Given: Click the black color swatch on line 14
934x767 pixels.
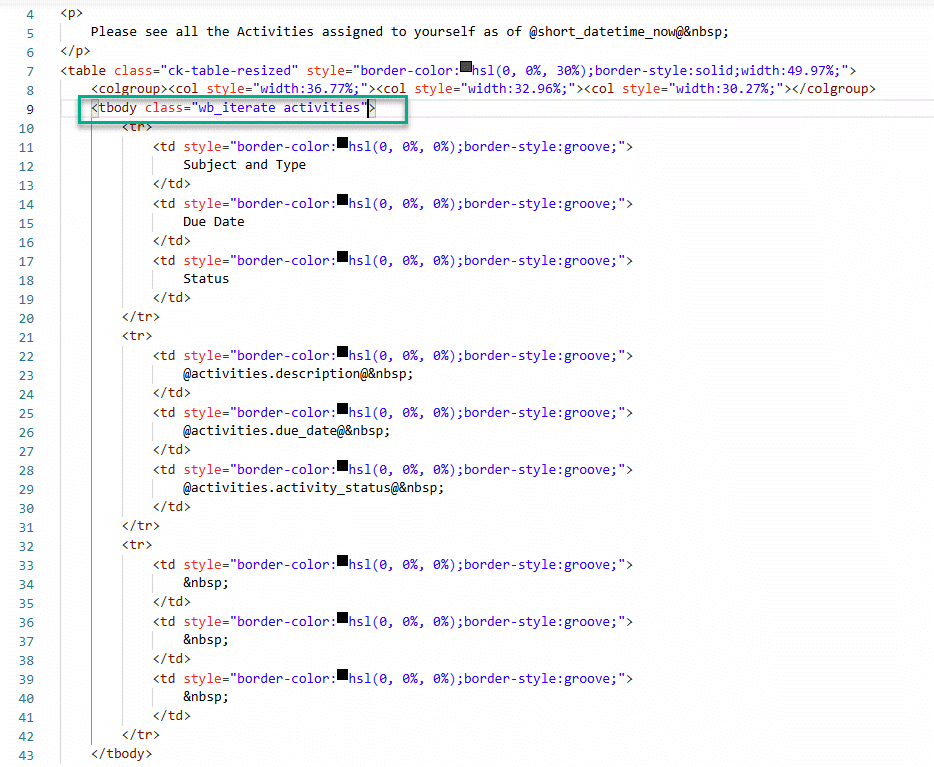Looking at the screenshot, I should click(343, 199).
